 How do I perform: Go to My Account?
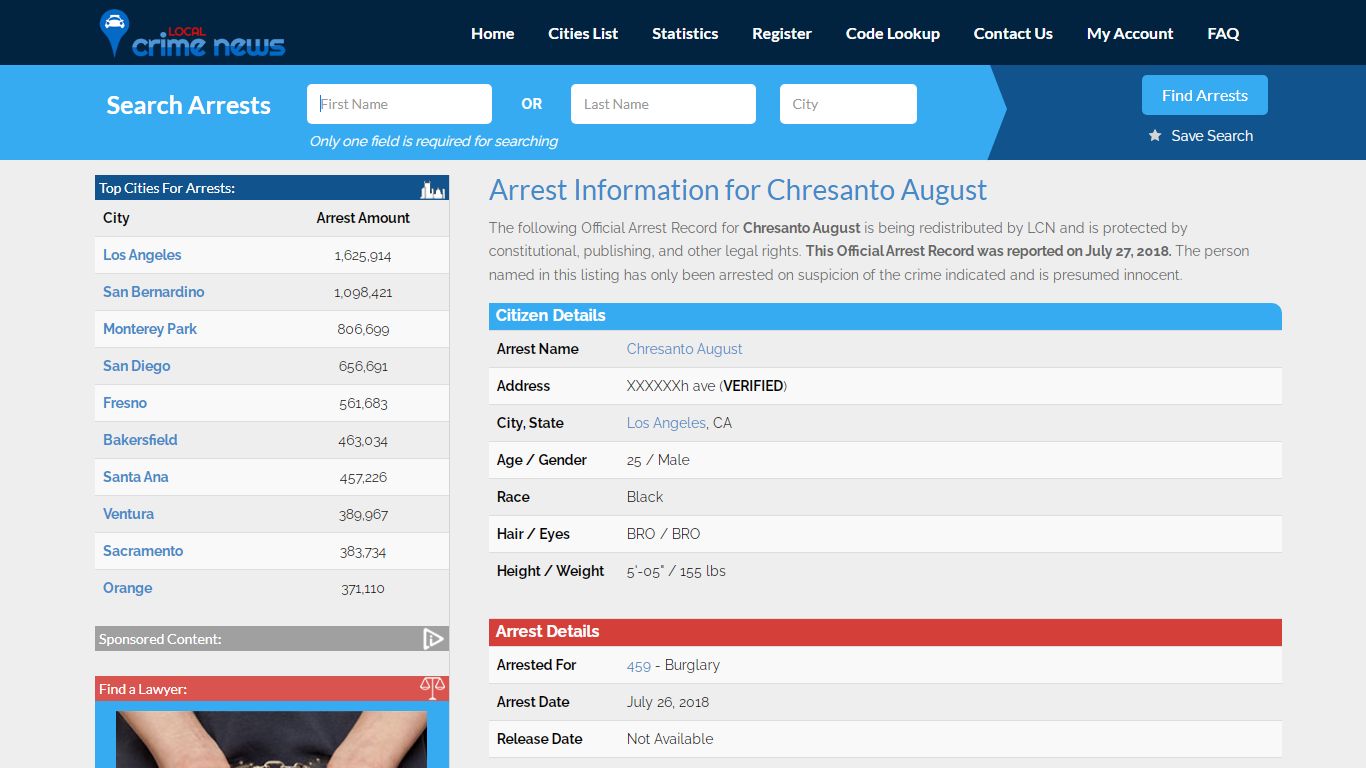pos(1130,34)
